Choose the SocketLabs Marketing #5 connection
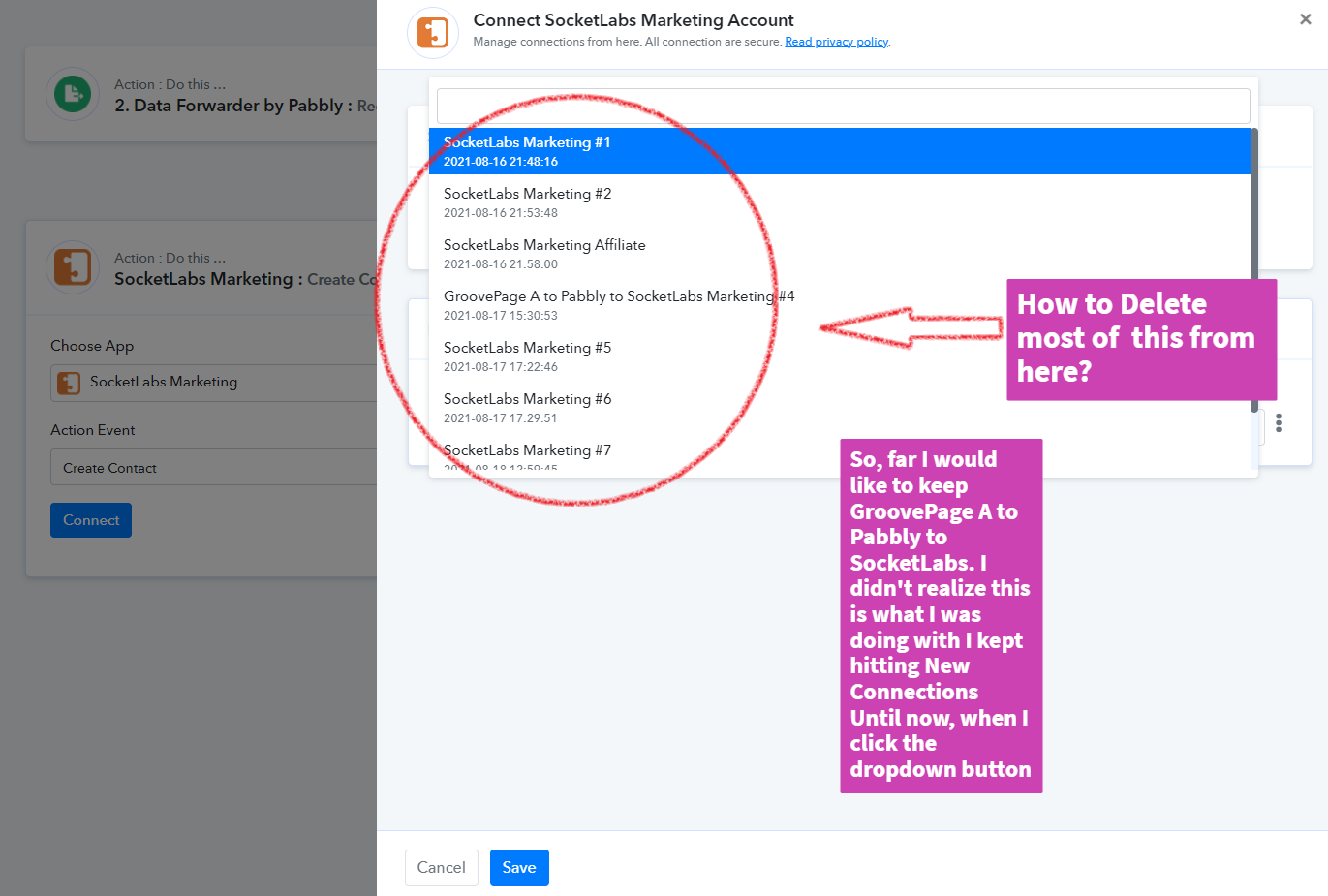 [840, 356]
